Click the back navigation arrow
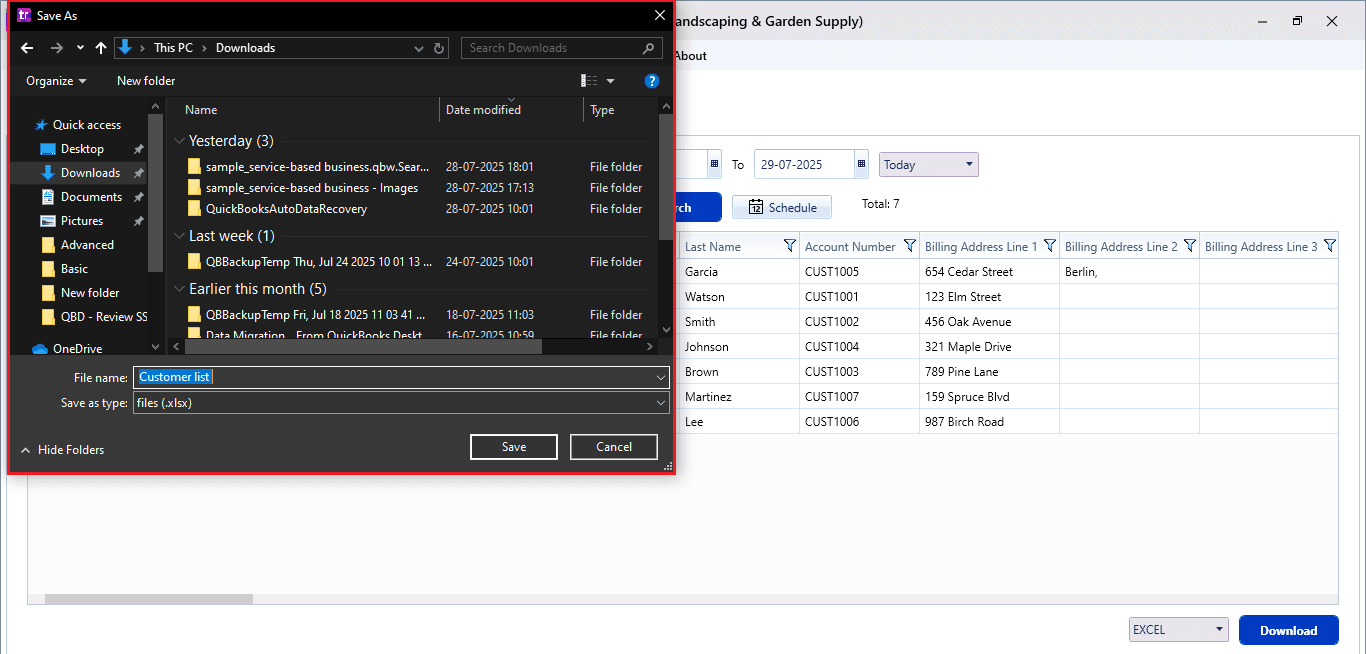 (27, 47)
